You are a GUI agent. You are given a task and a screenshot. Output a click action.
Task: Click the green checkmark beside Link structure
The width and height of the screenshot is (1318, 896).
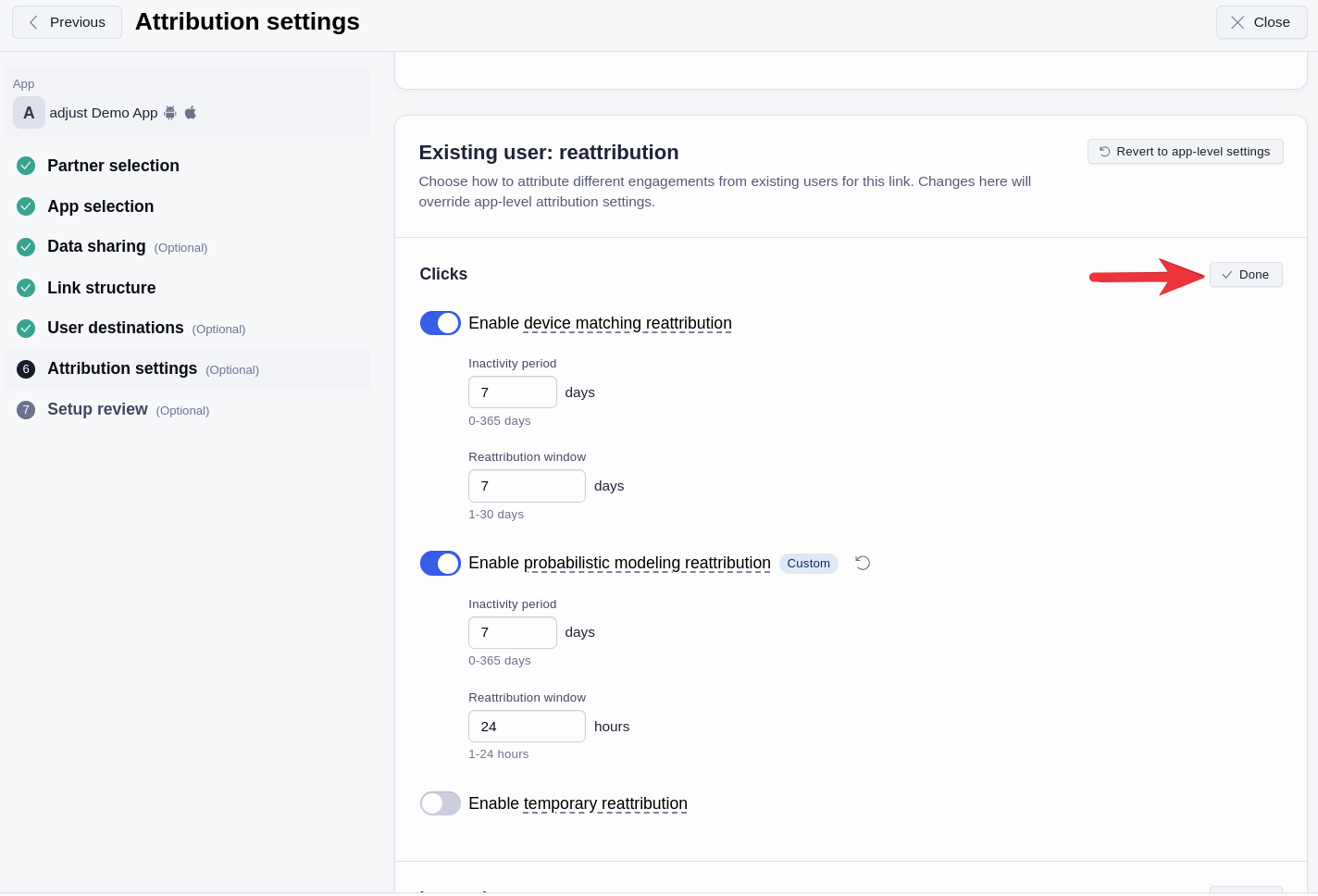click(x=26, y=288)
